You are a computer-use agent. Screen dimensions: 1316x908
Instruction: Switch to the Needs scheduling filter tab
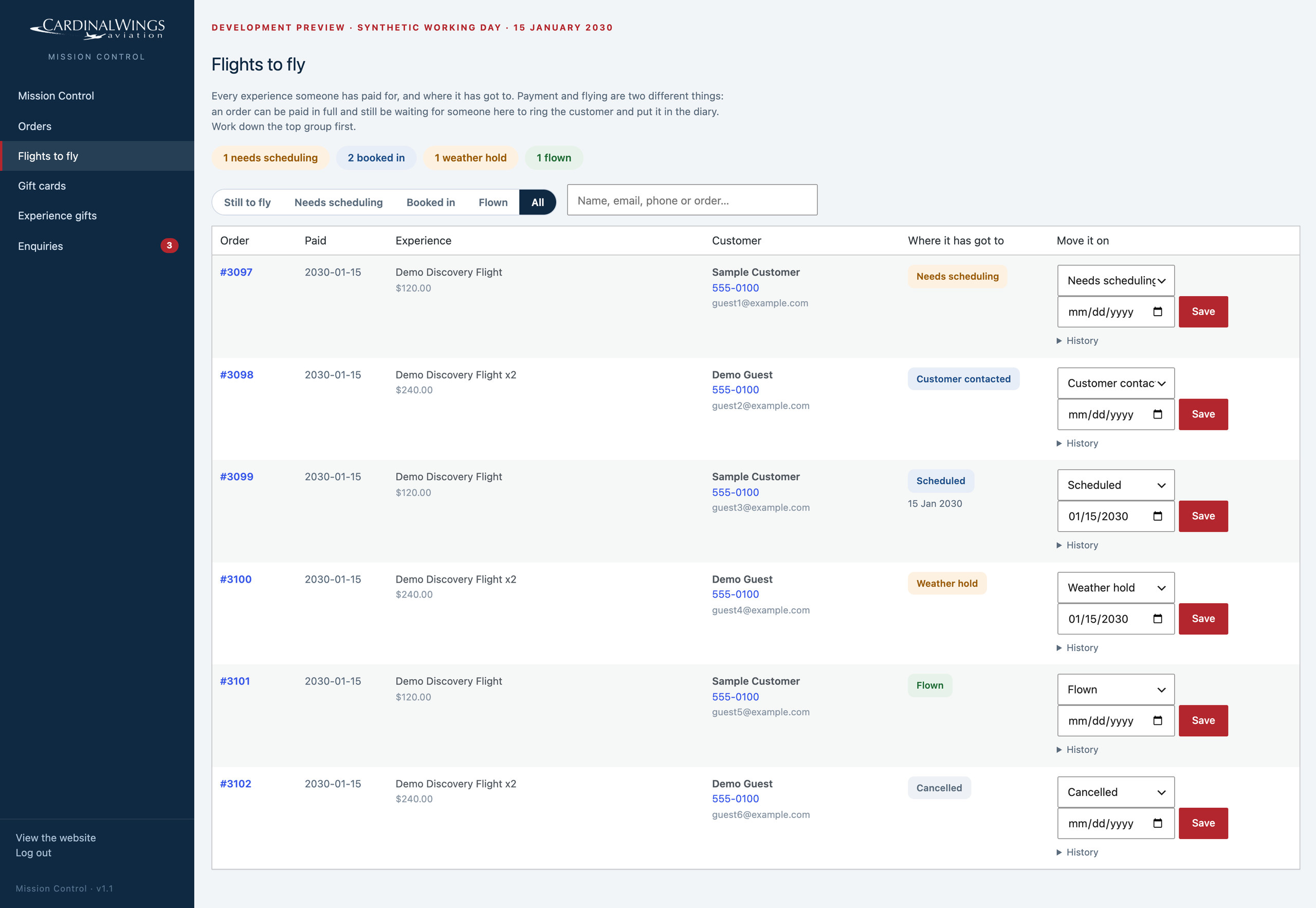[x=338, y=203]
